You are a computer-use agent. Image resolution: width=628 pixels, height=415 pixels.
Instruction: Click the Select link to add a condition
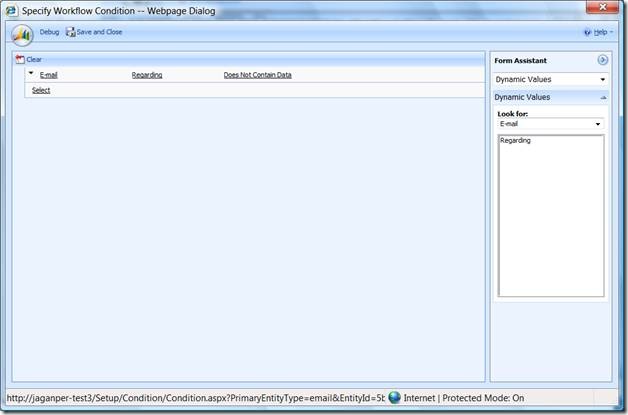pos(41,90)
